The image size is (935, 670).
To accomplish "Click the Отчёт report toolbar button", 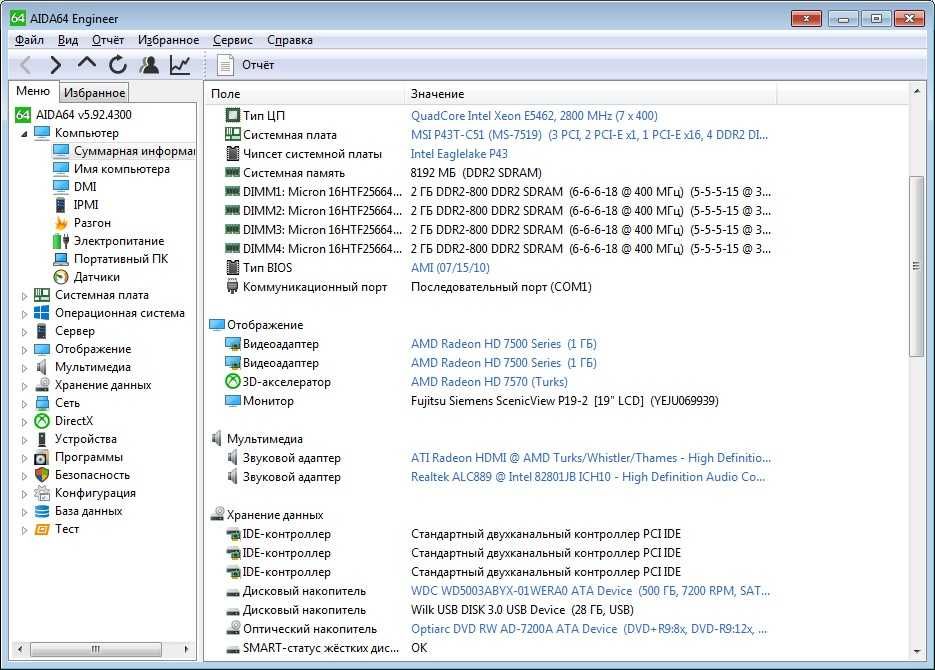I will [245, 64].
